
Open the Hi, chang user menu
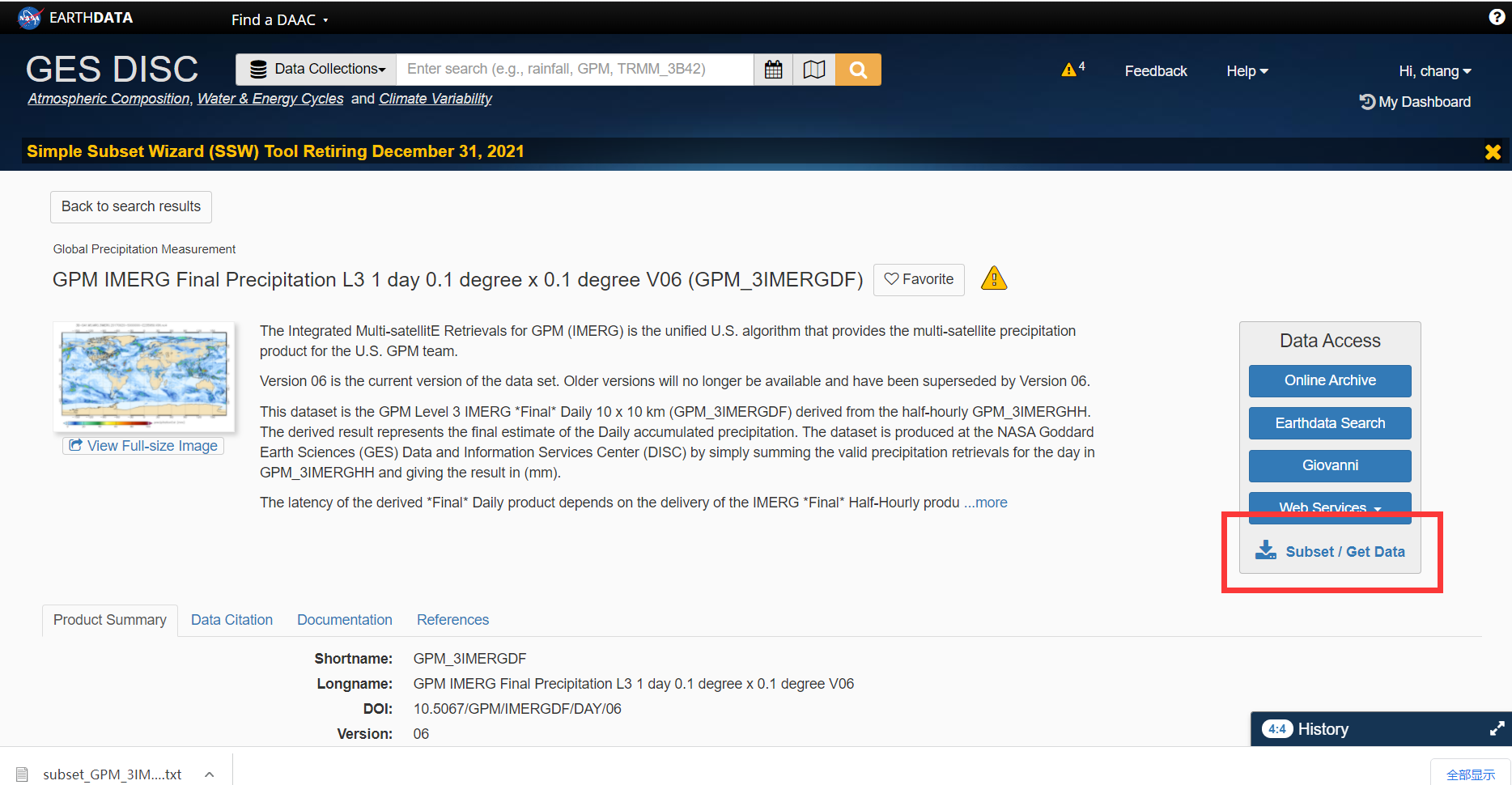pyautogui.click(x=1434, y=71)
